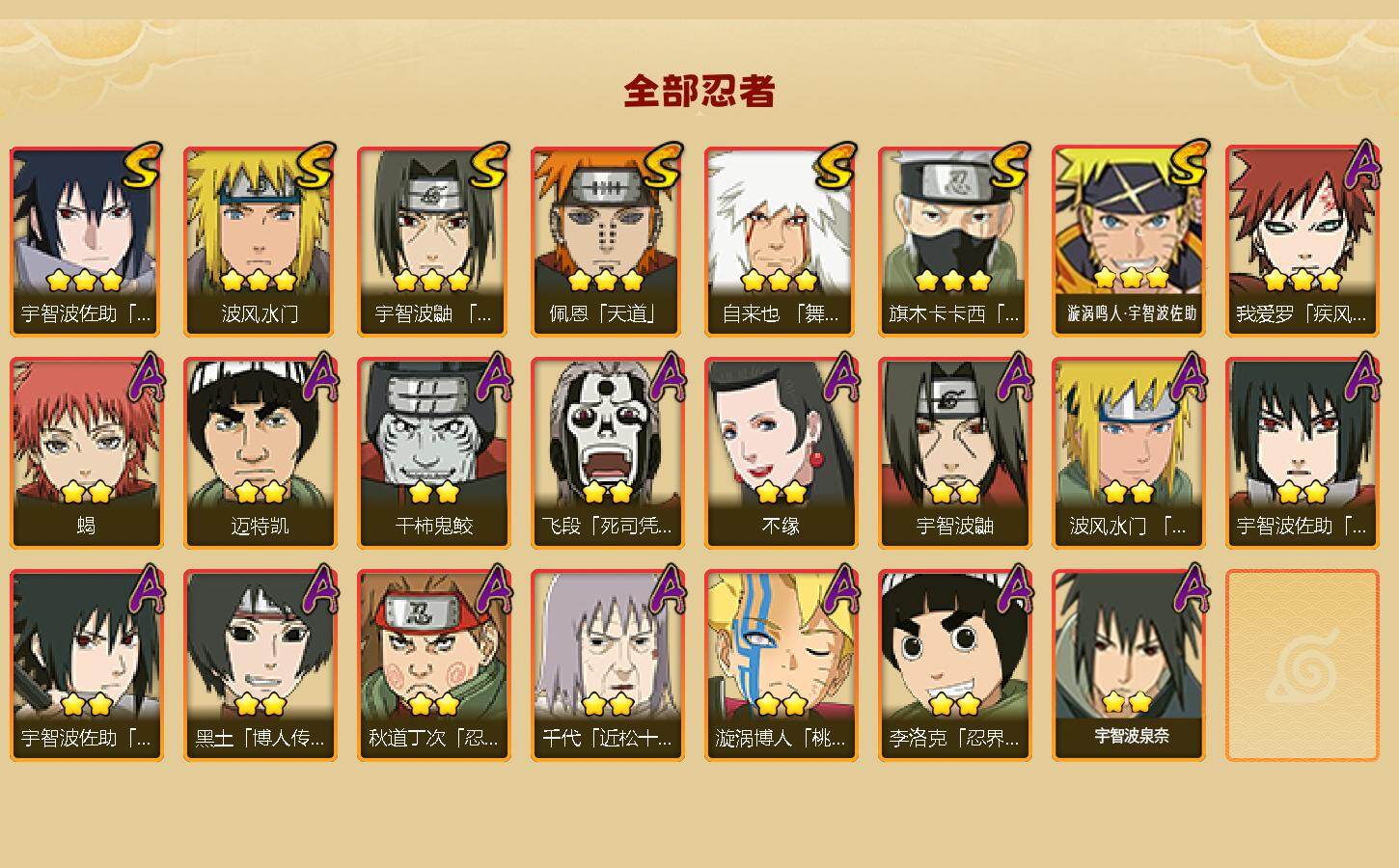The width and height of the screenshot is (1399, 868).
Task: Pick the A-rank 宇智波鼬 card in second row
Action: pos(954,453)
